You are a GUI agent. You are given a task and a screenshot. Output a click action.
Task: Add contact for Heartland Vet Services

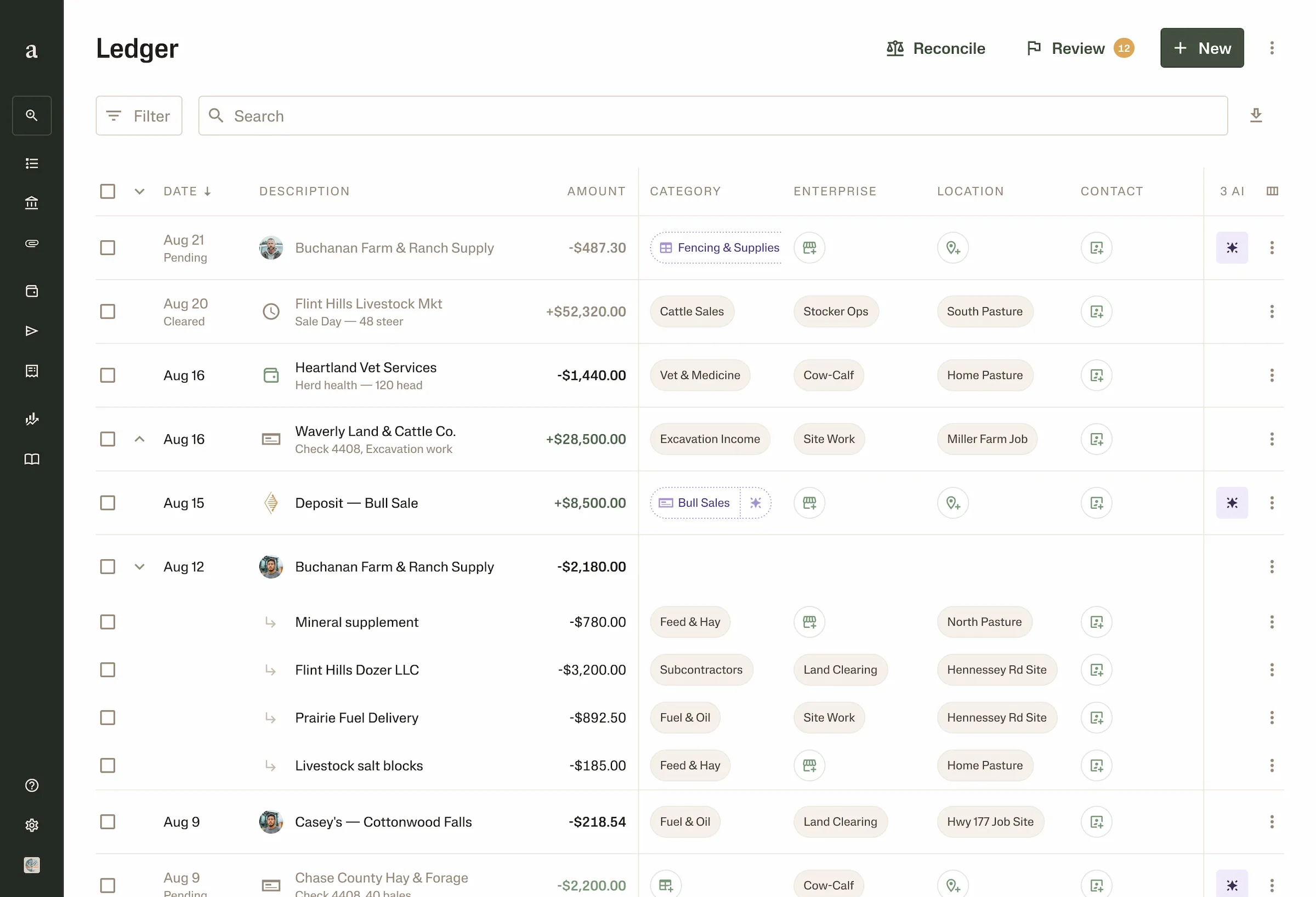(x=1096, y=376)
